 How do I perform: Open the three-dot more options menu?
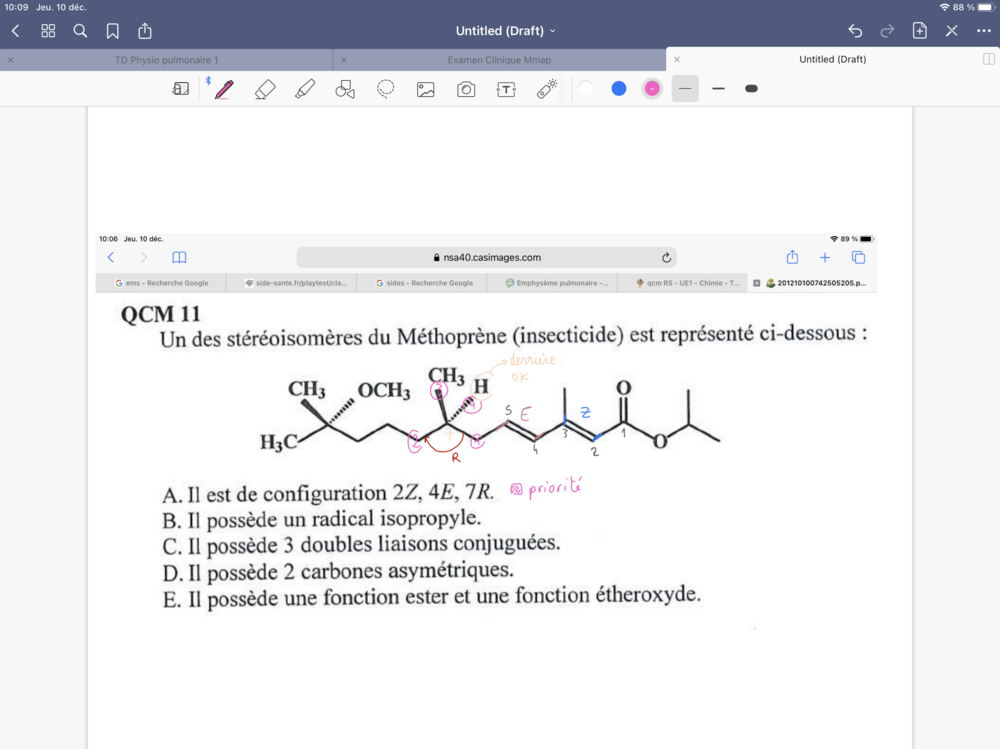(983, 31)
